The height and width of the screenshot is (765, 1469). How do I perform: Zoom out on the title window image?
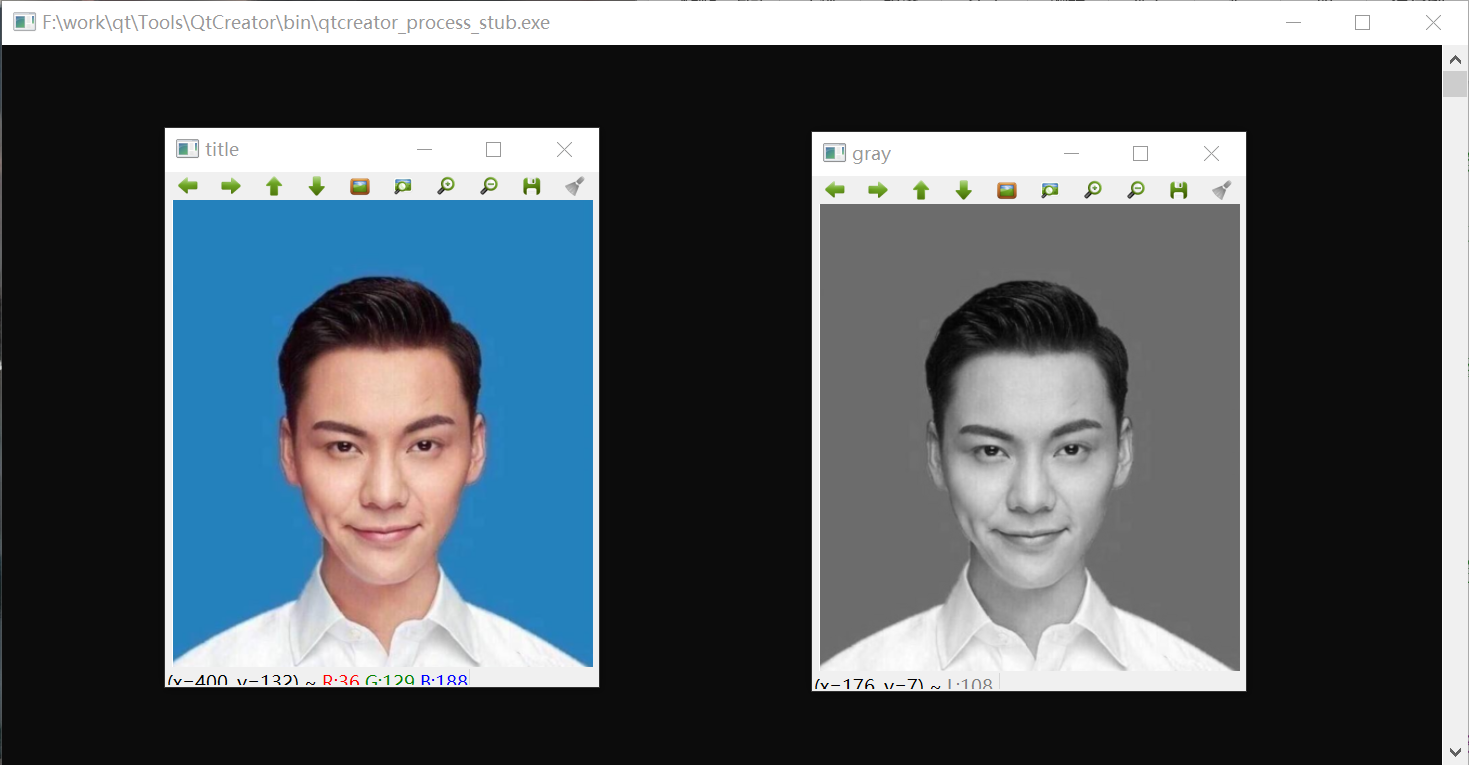489,186
